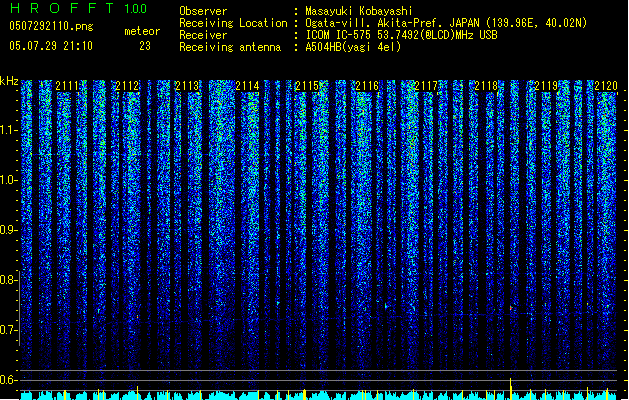The height and width of the screenshot is (400, 629).
Task: Click the 0.6 kHz axis tick label
Action: 9,380
